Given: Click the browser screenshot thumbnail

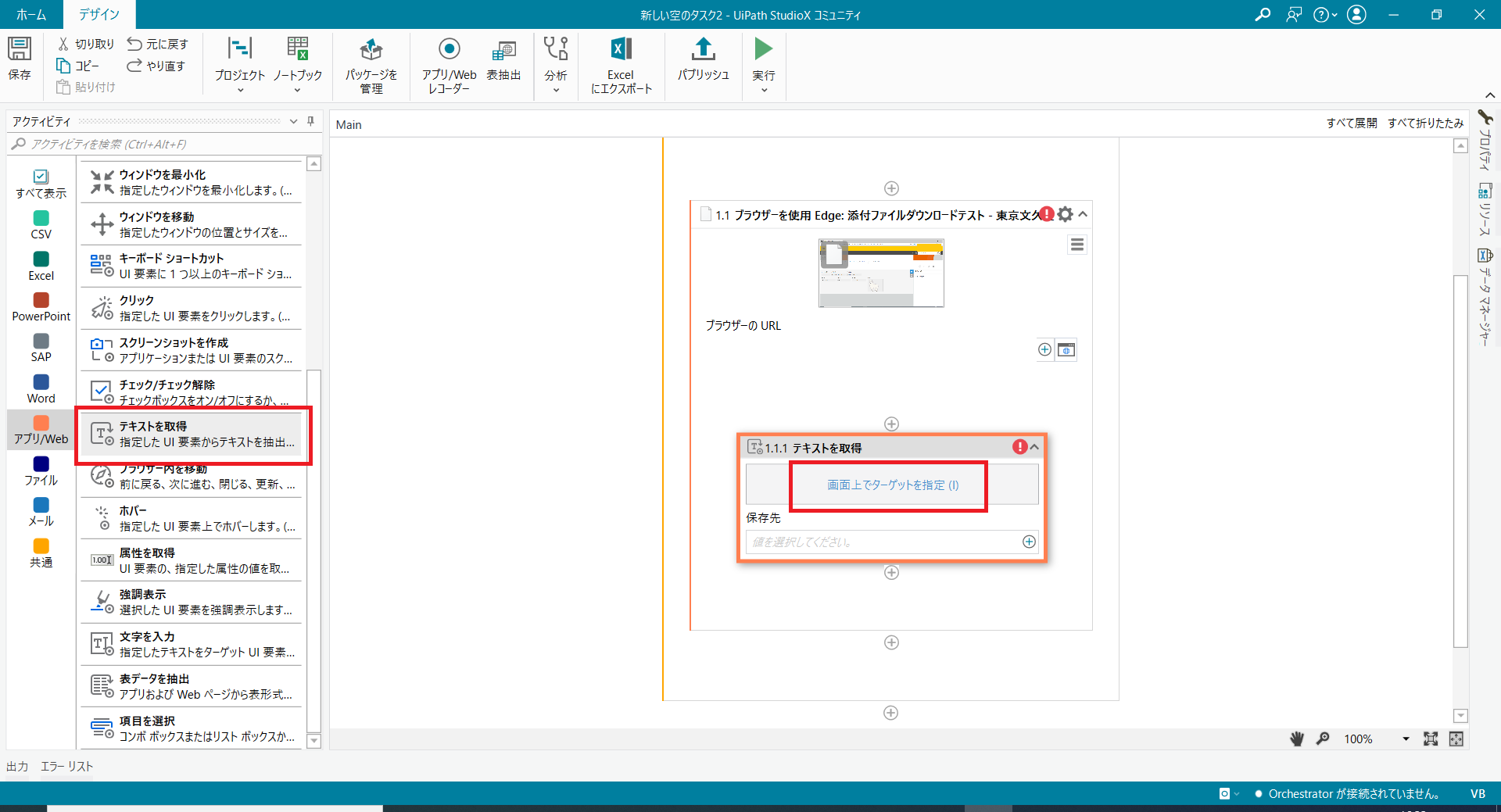Looking at the screenshot, I should (x=881, y=274).
